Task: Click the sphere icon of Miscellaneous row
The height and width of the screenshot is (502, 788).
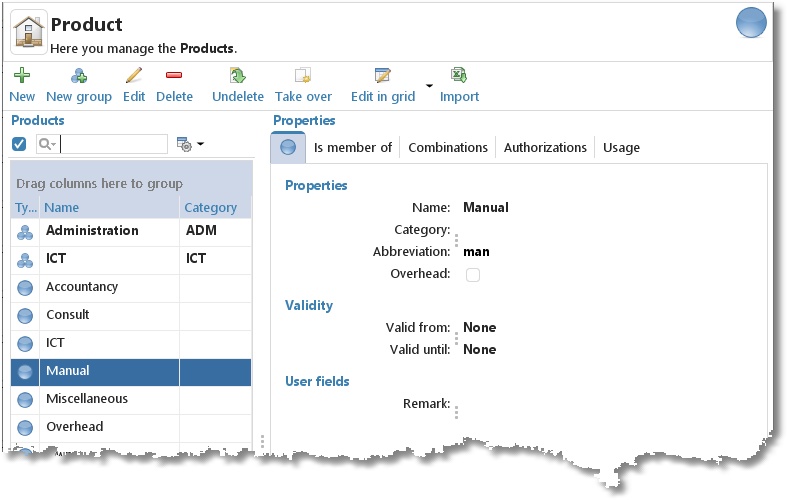Action: pos(25,400)
